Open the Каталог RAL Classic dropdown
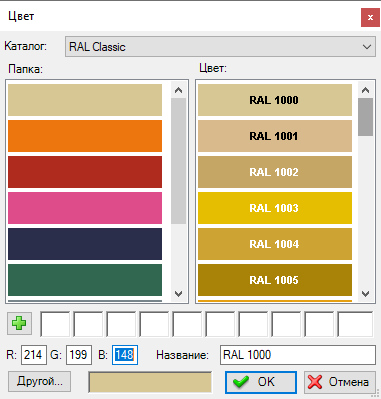Image resolution: width=381 pixels, height=399 pixels. point(220,47)
